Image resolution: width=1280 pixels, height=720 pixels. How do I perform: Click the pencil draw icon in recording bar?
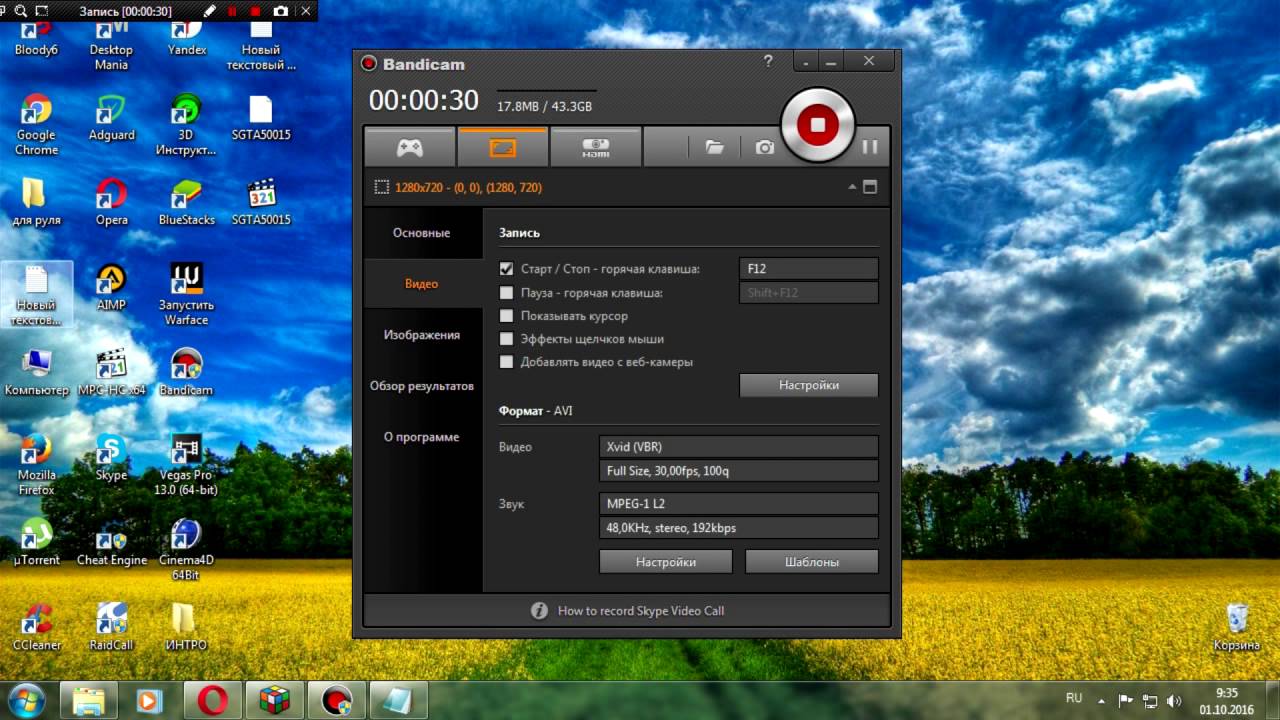(210, 11)
